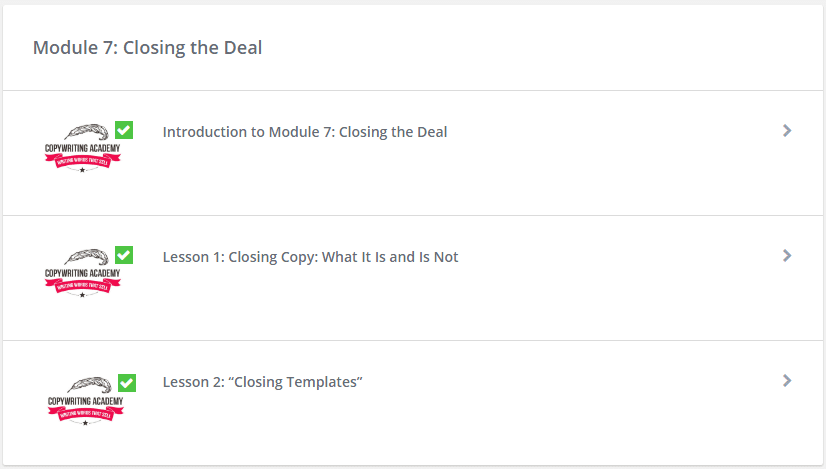Open Lesson 2 using its right chevron
This screenshot has height=469, width=826.
pyautogui.click(x=787, y=380)
